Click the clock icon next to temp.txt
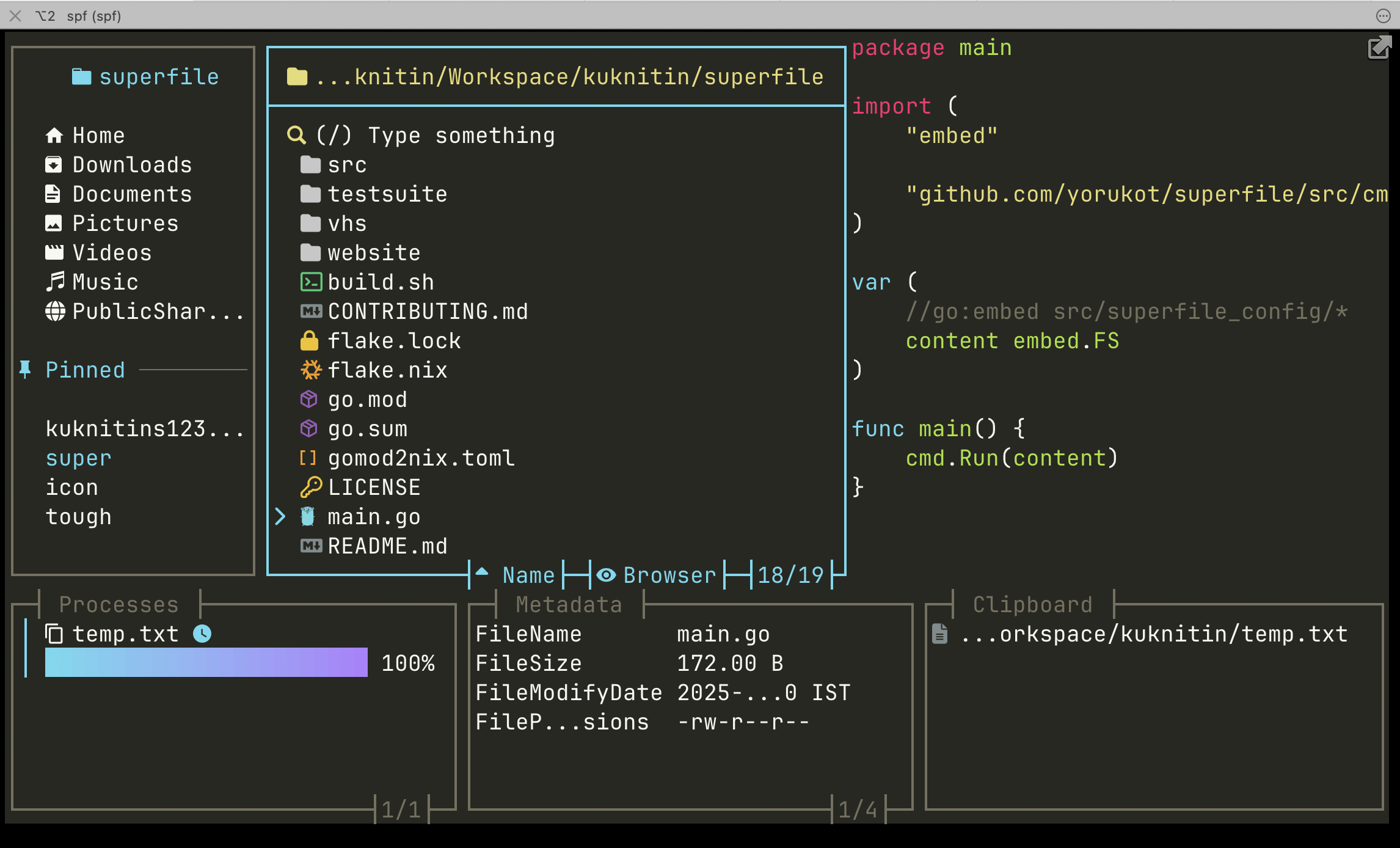 202,634
